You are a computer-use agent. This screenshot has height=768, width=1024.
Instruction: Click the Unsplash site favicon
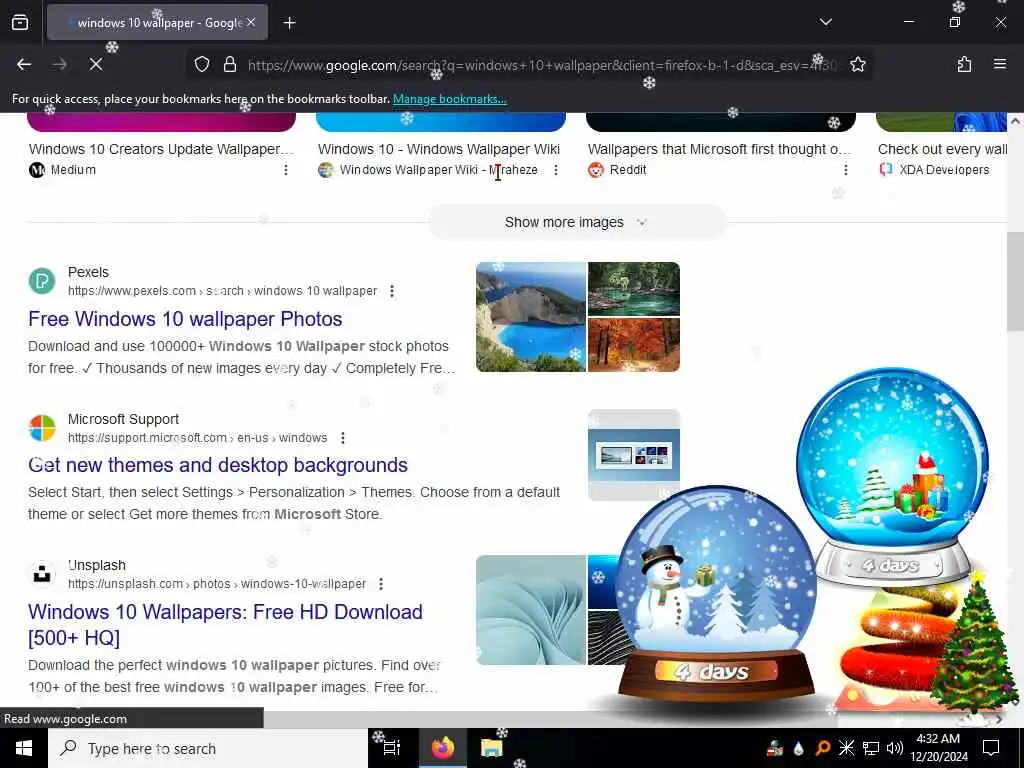tap(42, 574)
